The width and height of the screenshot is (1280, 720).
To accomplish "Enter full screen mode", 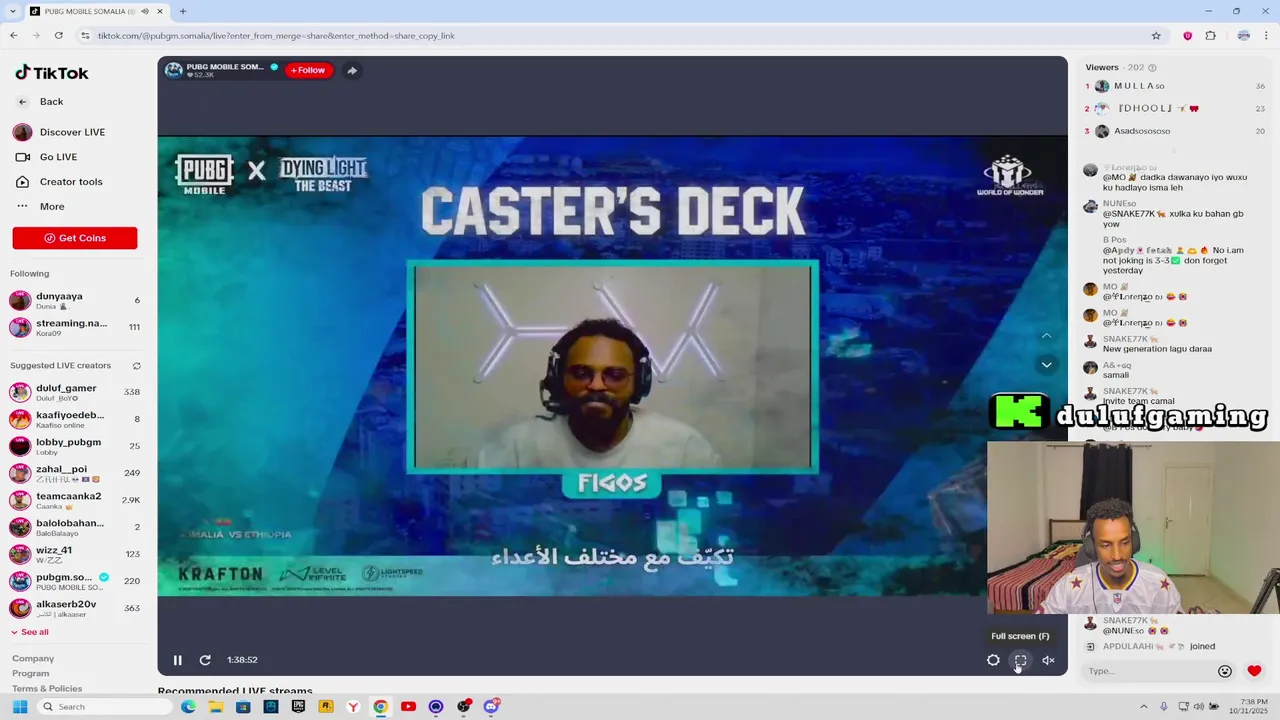I will [x=1021, y=660].
